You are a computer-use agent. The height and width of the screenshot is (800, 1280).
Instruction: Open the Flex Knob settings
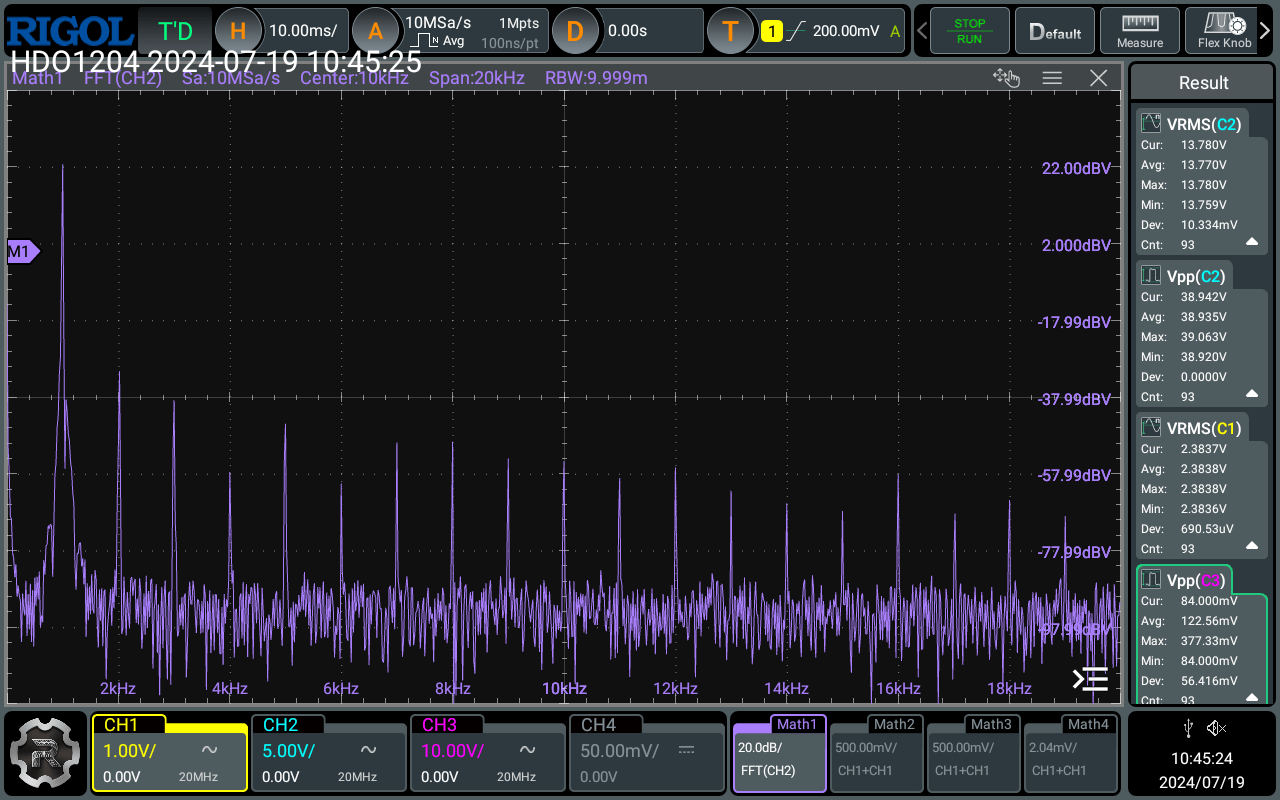(1224, 31)
